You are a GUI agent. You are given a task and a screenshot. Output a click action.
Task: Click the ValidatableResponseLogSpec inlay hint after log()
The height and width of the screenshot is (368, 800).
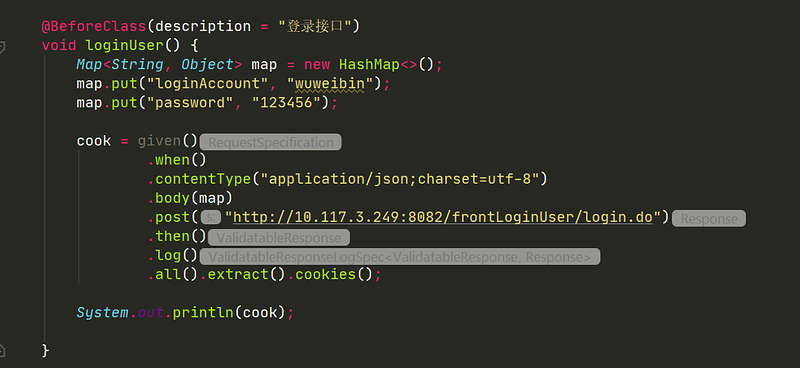[399, 257]
